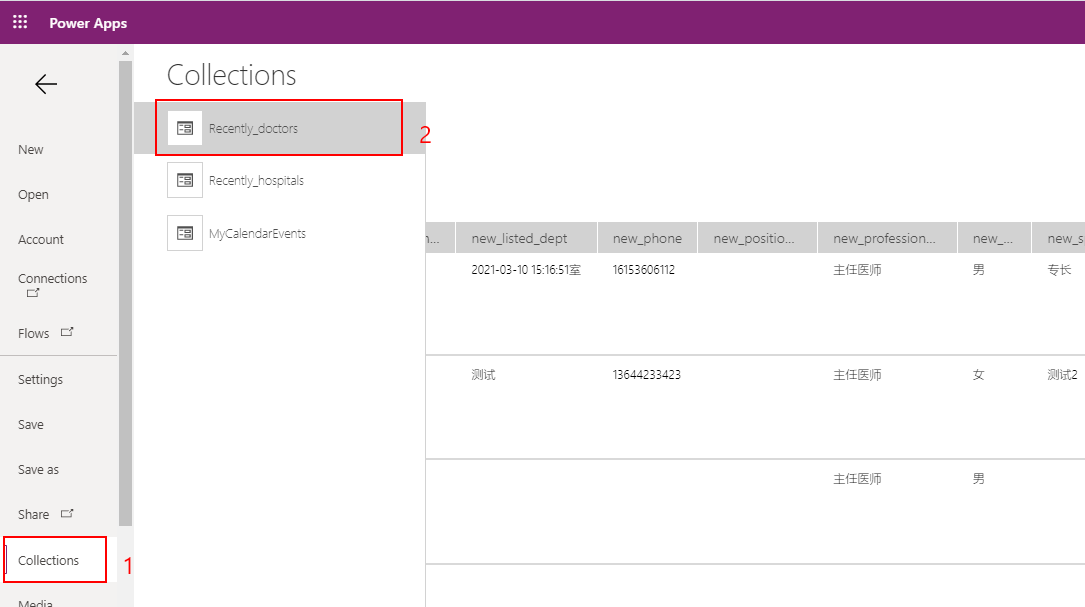
Task: Click the external link icon beside Flows
Action: (x=67, y=331)
